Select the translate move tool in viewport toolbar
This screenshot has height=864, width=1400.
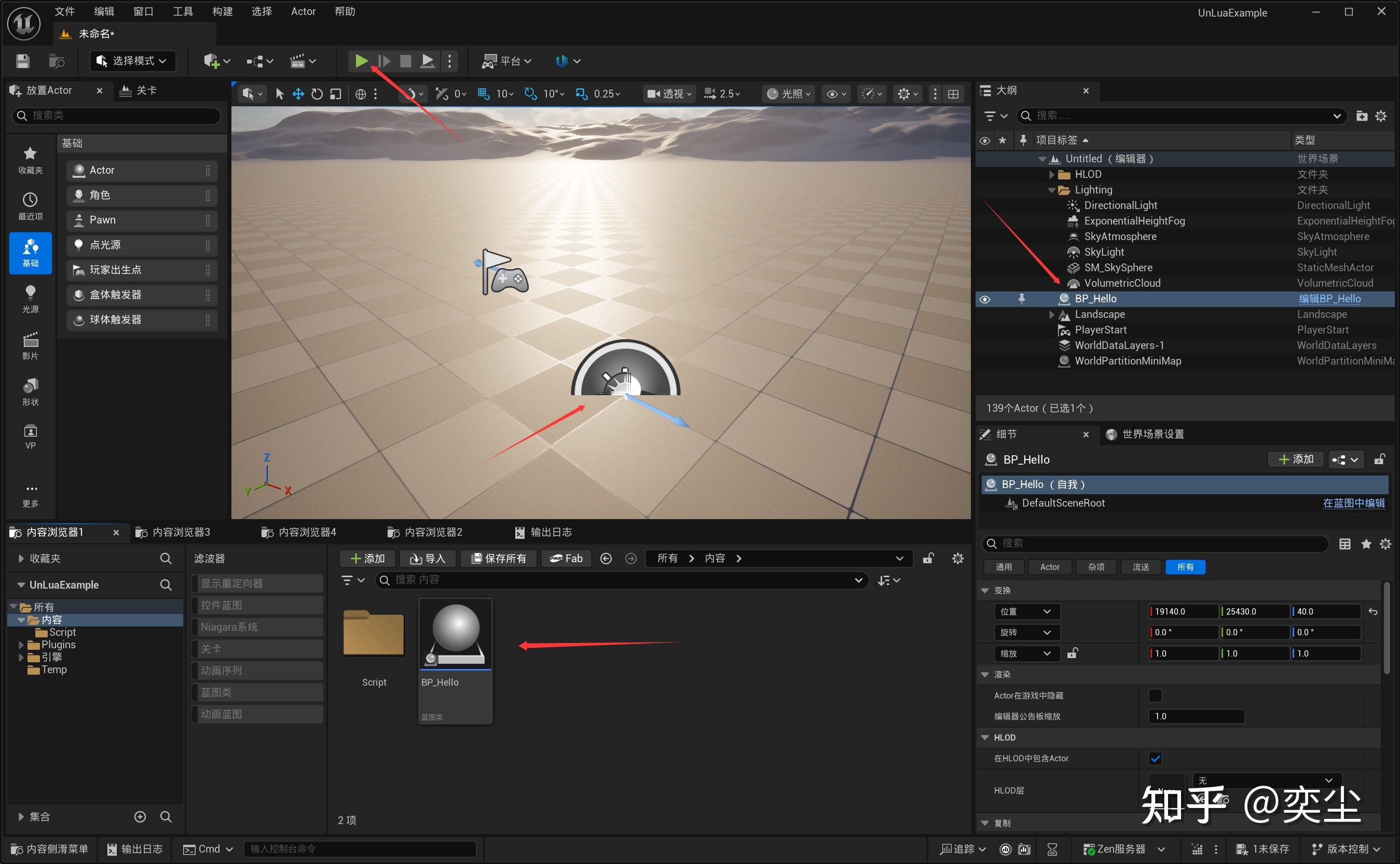tap(298, 94)
